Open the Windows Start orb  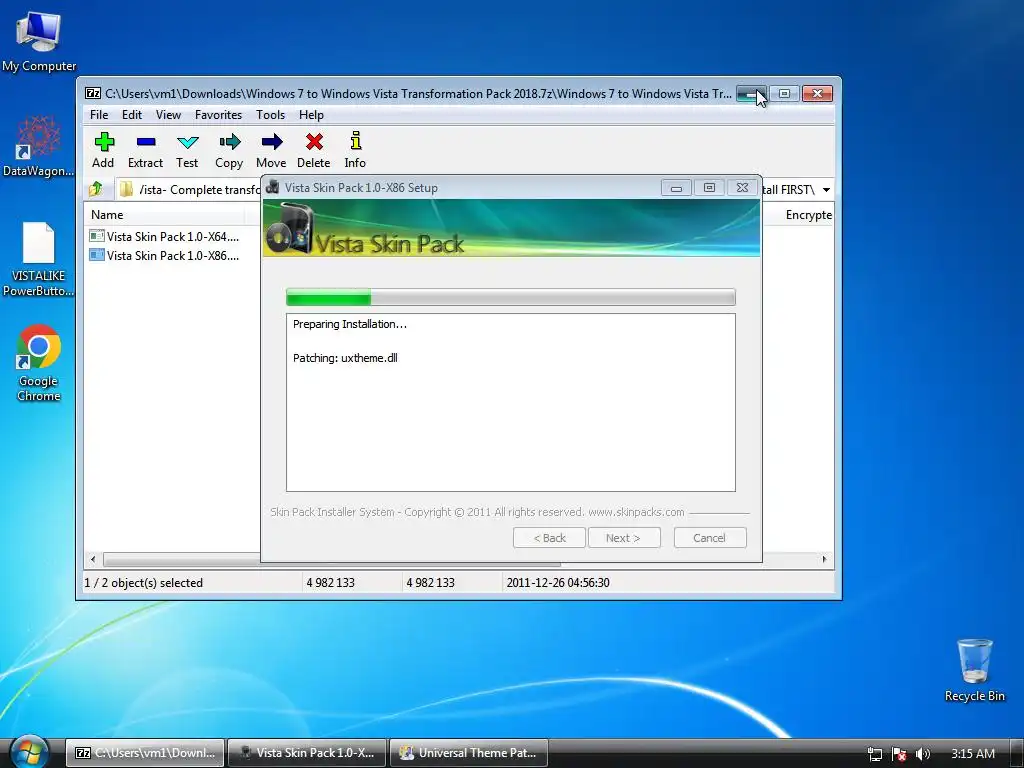click(x=29, y=752)
